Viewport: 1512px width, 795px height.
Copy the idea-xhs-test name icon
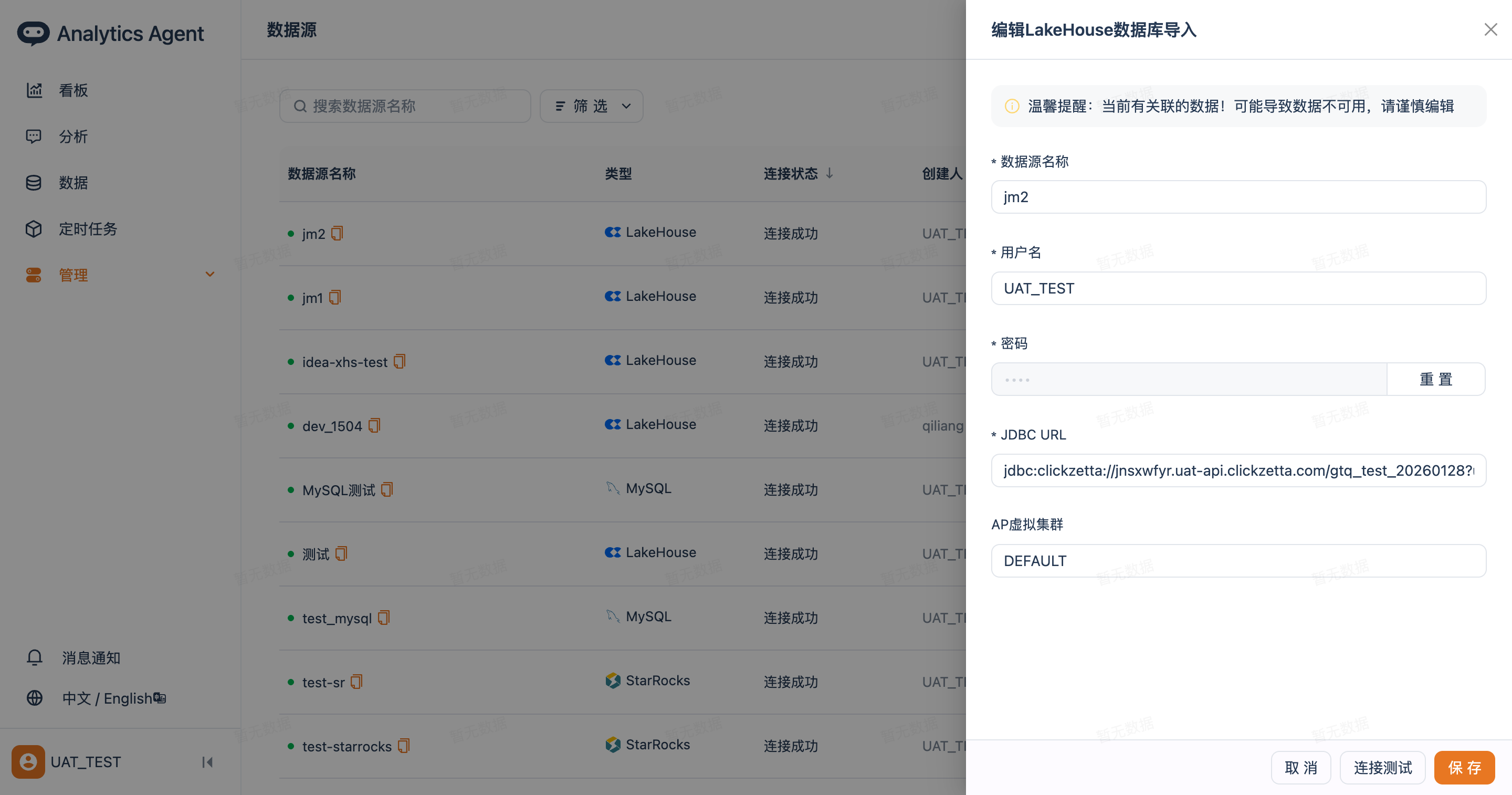click(400, 361)
